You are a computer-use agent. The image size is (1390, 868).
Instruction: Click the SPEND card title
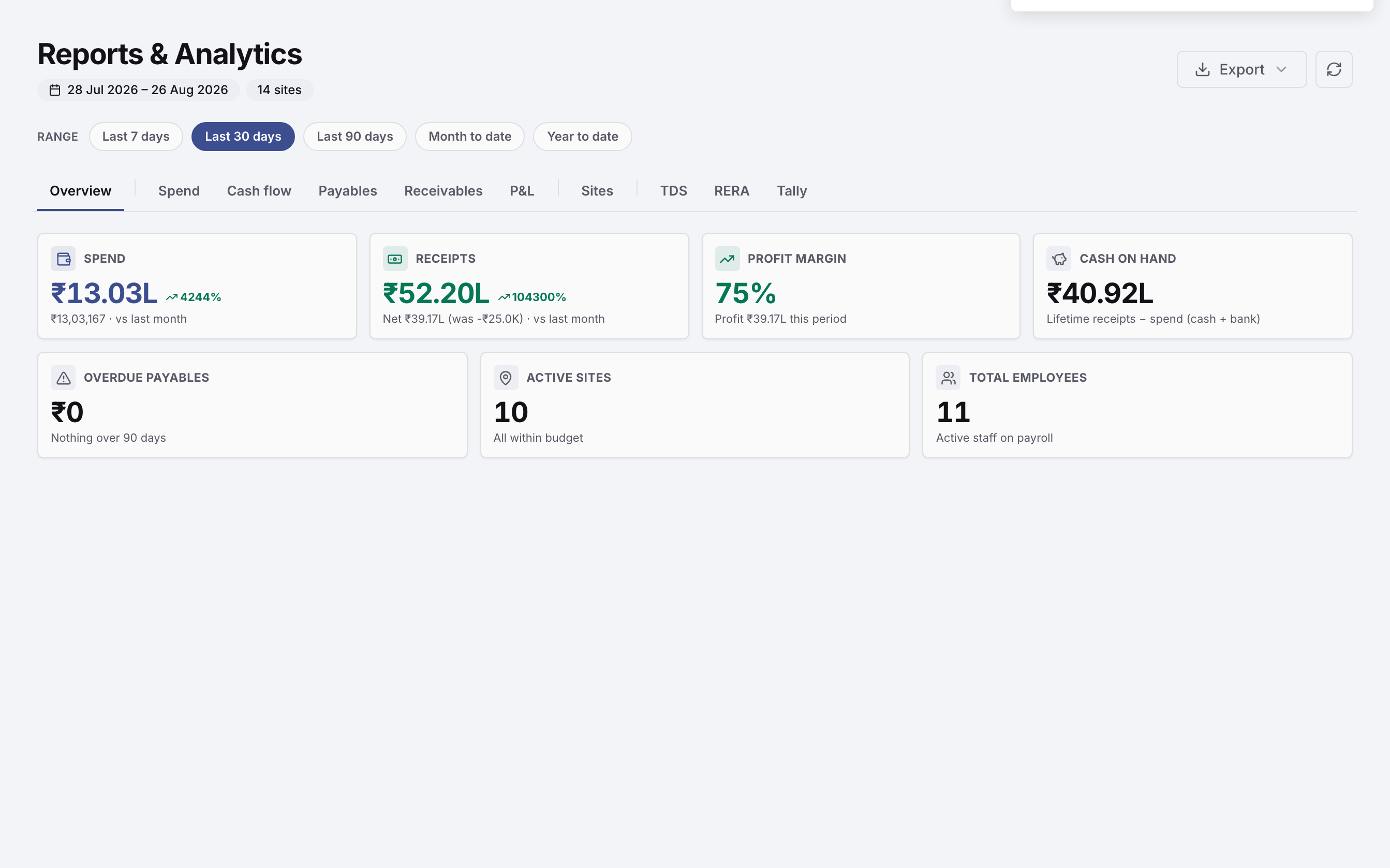[x=105, y=259]
